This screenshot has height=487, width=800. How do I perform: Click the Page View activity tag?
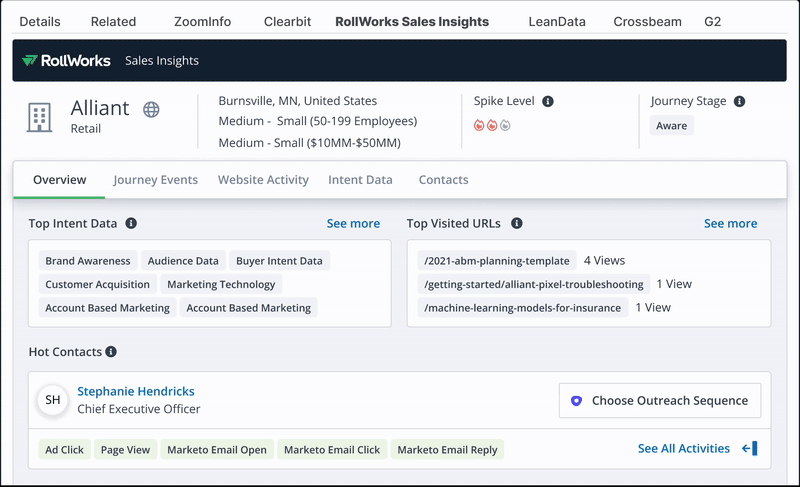coord(125,449)
